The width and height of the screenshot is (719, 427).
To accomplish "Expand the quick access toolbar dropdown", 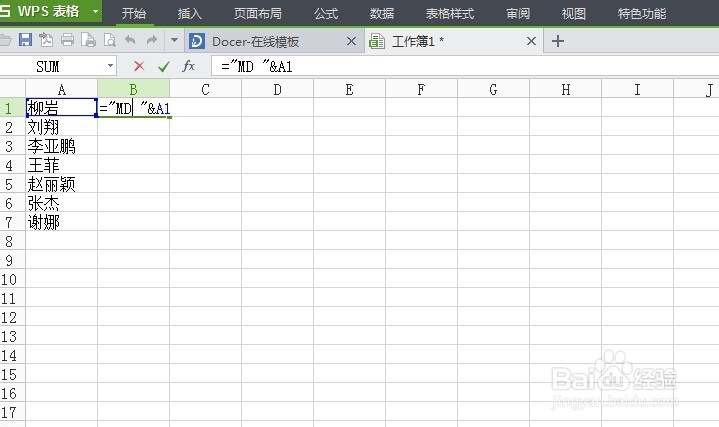I will tap(174, 40).
